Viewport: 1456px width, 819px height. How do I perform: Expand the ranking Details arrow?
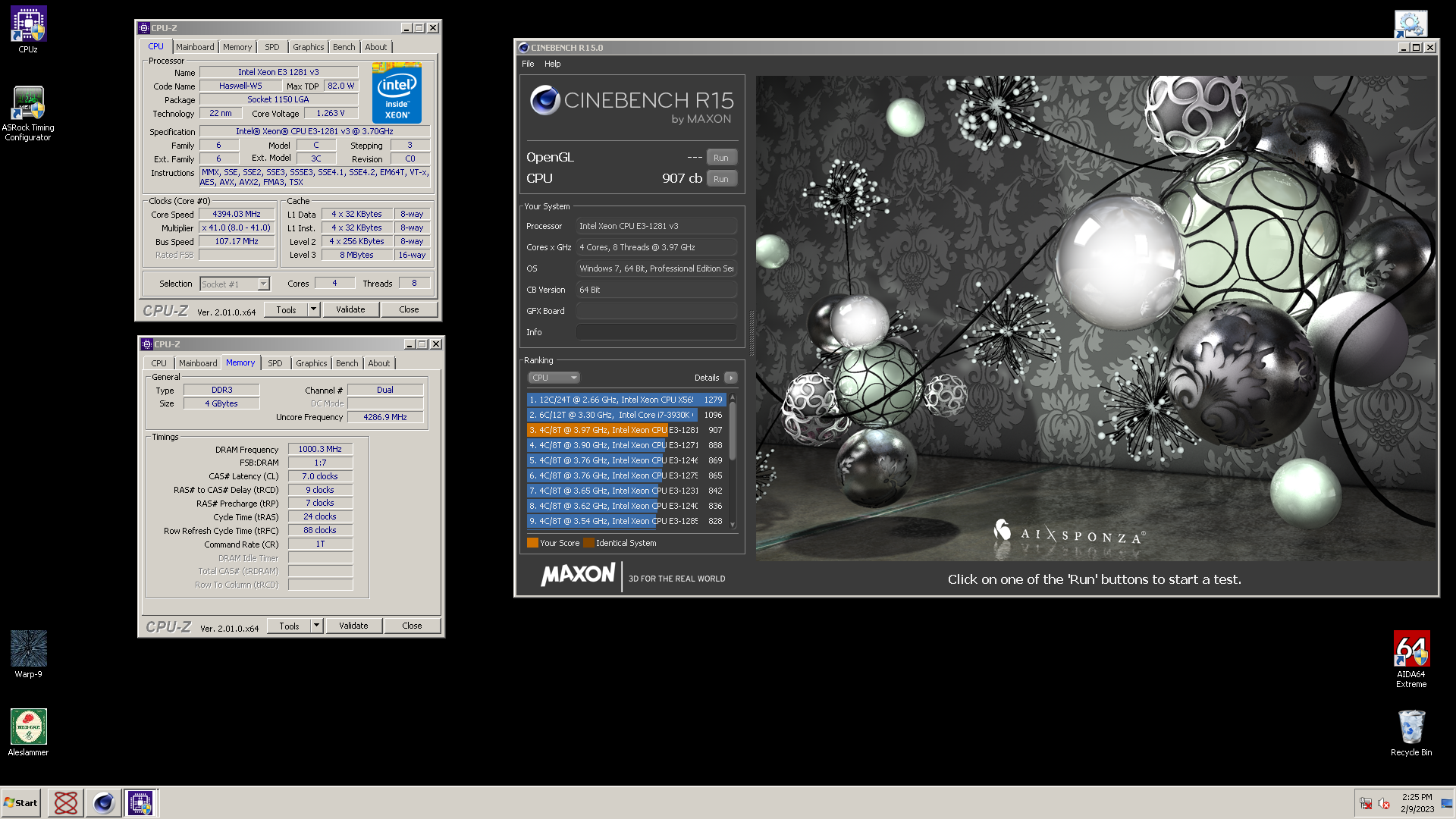[x=731, y=378]
